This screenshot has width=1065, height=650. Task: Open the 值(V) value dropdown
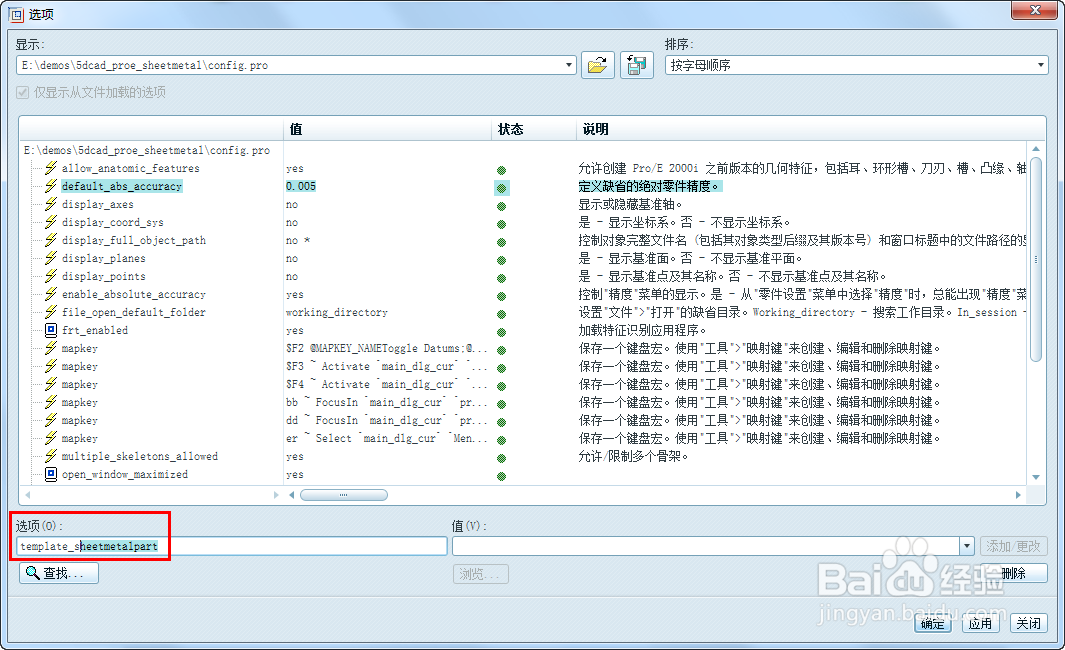(965, 545)
